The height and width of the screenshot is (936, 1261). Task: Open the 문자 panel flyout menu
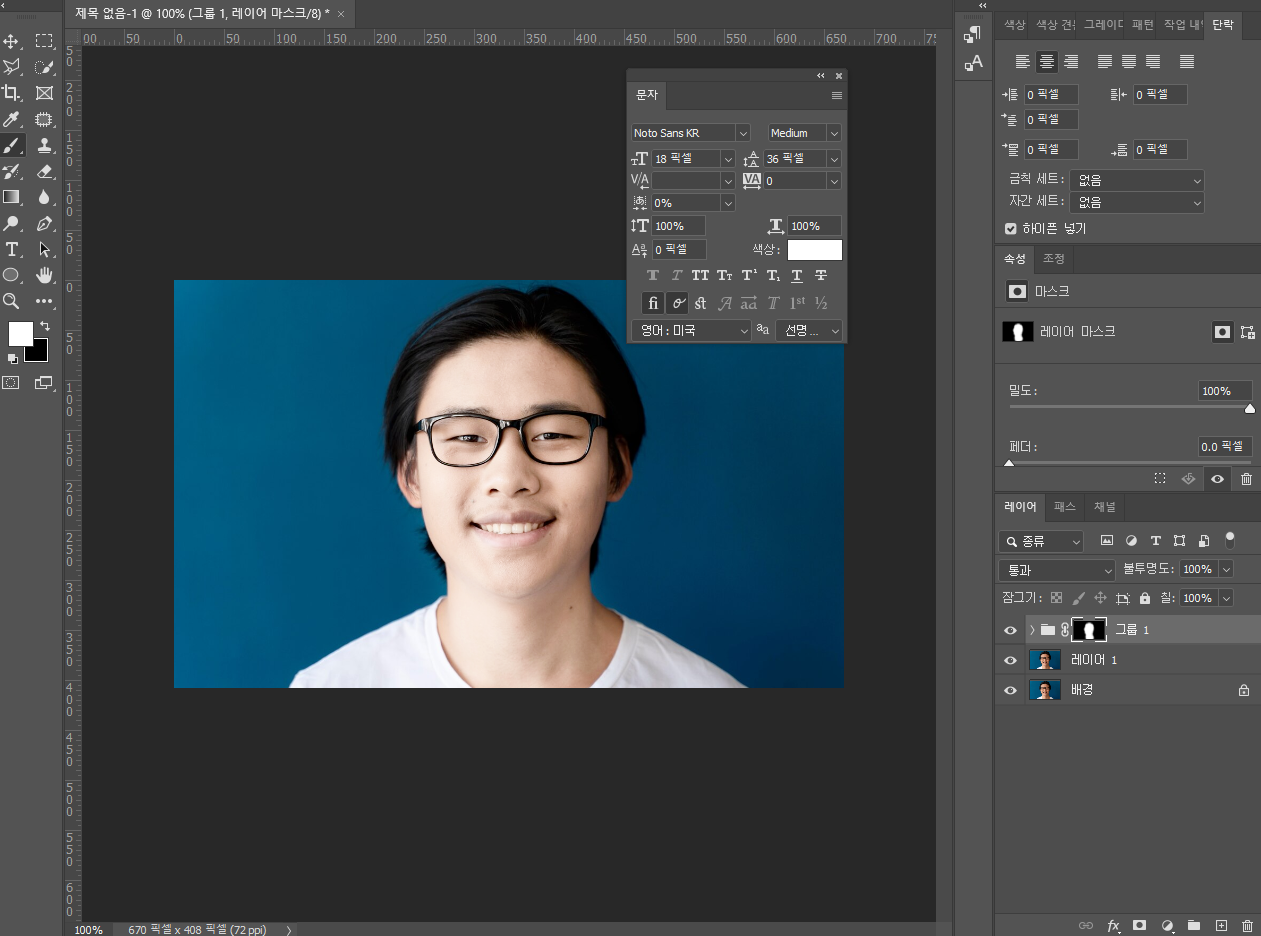837,96
